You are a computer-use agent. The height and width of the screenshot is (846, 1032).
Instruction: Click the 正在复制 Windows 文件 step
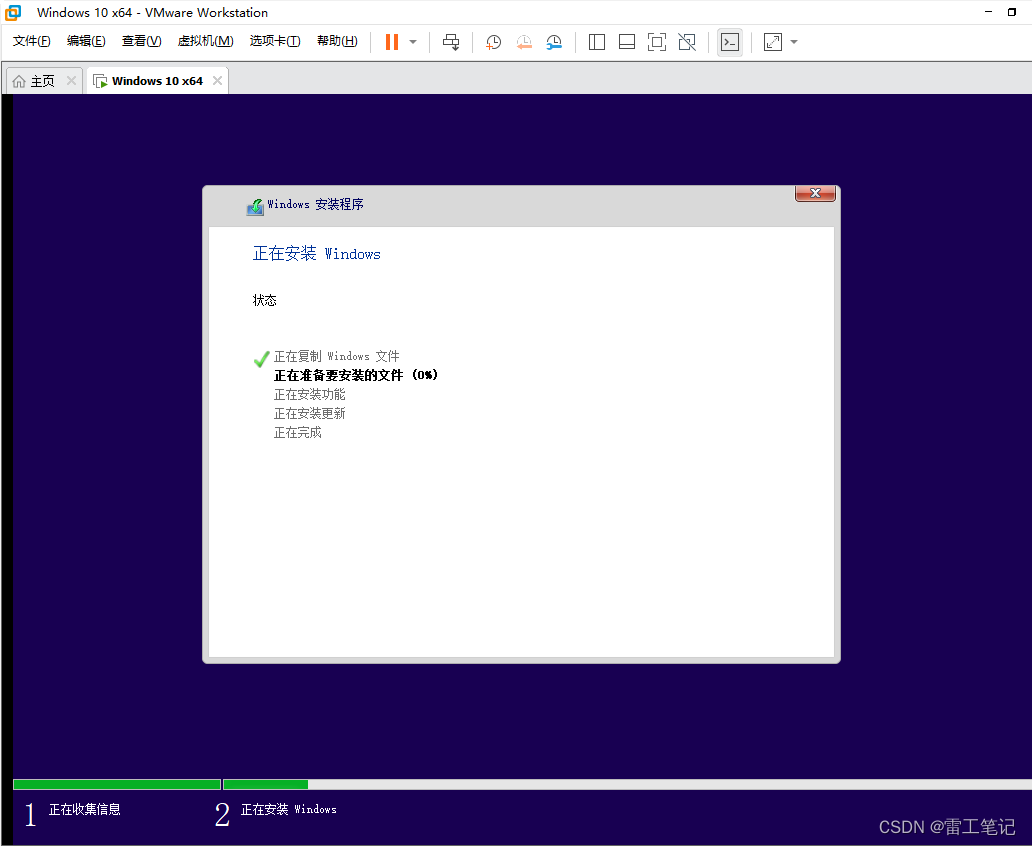pyautogui.click(x=336, y=356)
